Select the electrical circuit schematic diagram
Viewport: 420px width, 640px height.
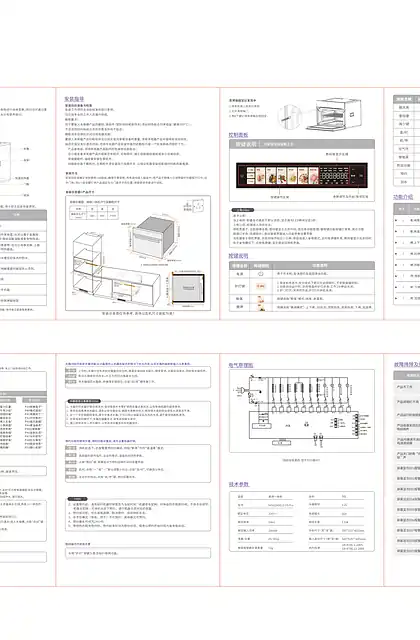(x=301, y=410)
